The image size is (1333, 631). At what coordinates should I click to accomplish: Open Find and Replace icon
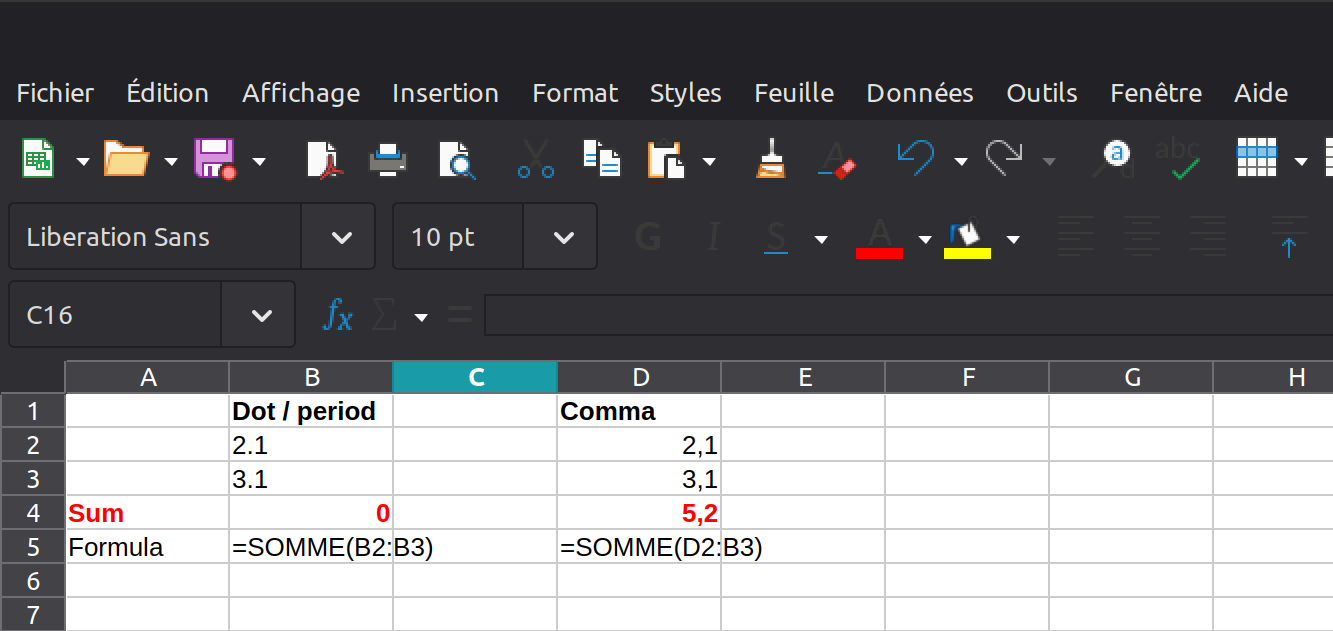1116,159
